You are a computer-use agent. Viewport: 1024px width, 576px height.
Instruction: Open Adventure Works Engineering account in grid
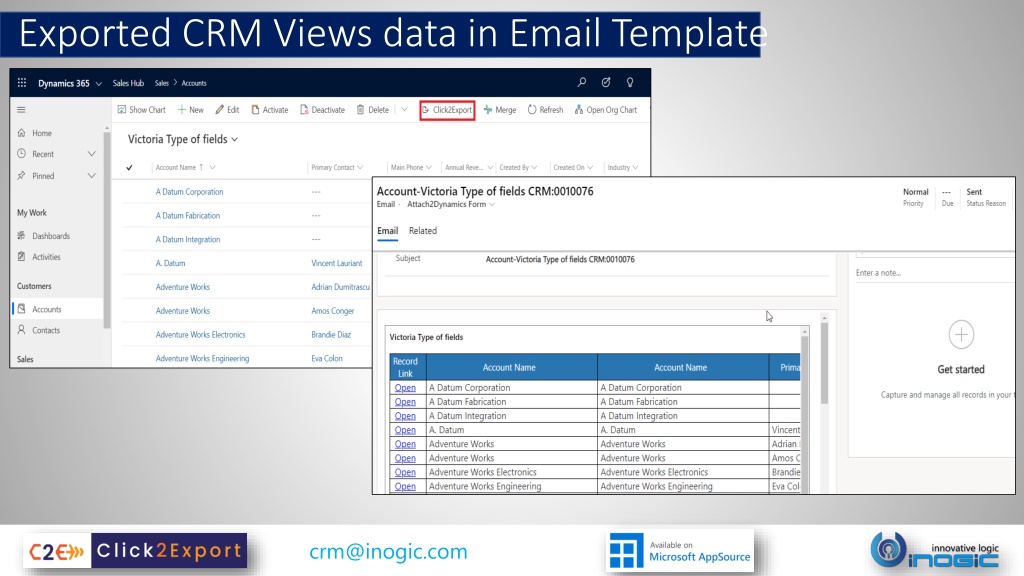[x=202, y=359]
